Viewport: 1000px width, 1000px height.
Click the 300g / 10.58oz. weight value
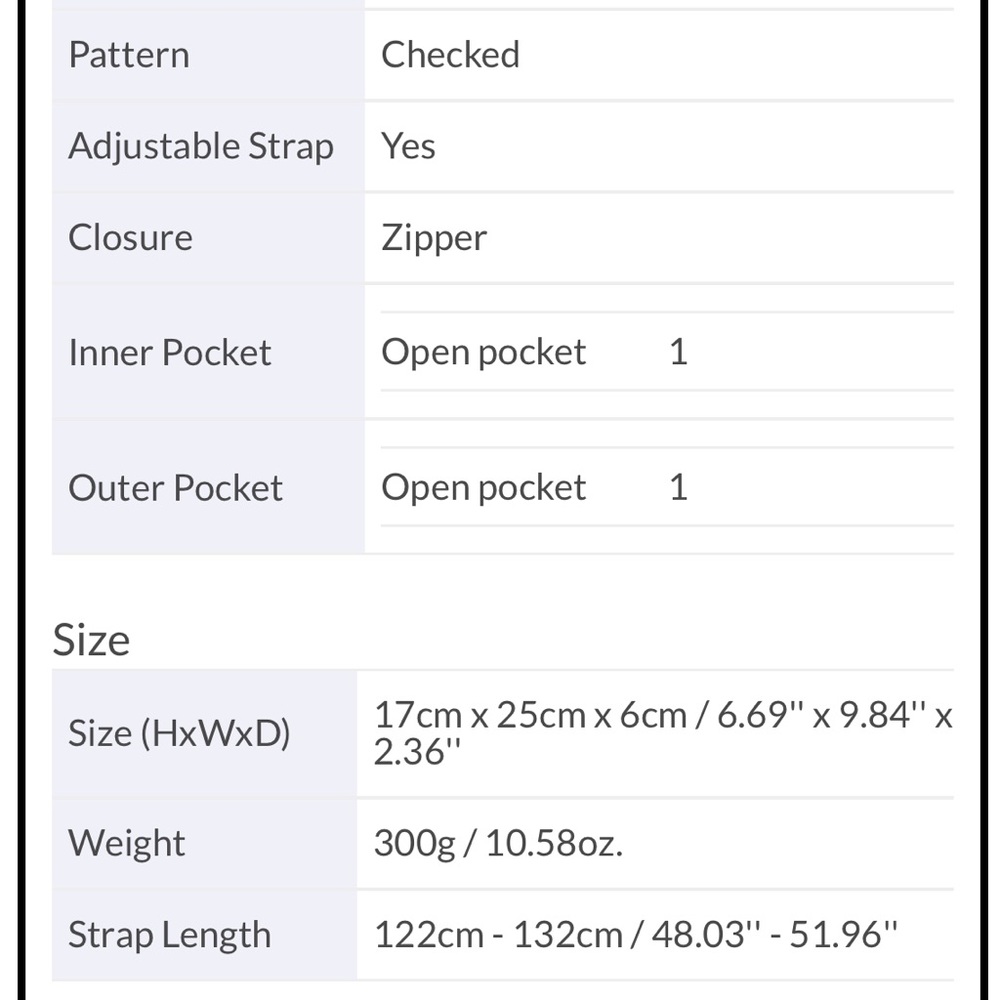(498, 843)
